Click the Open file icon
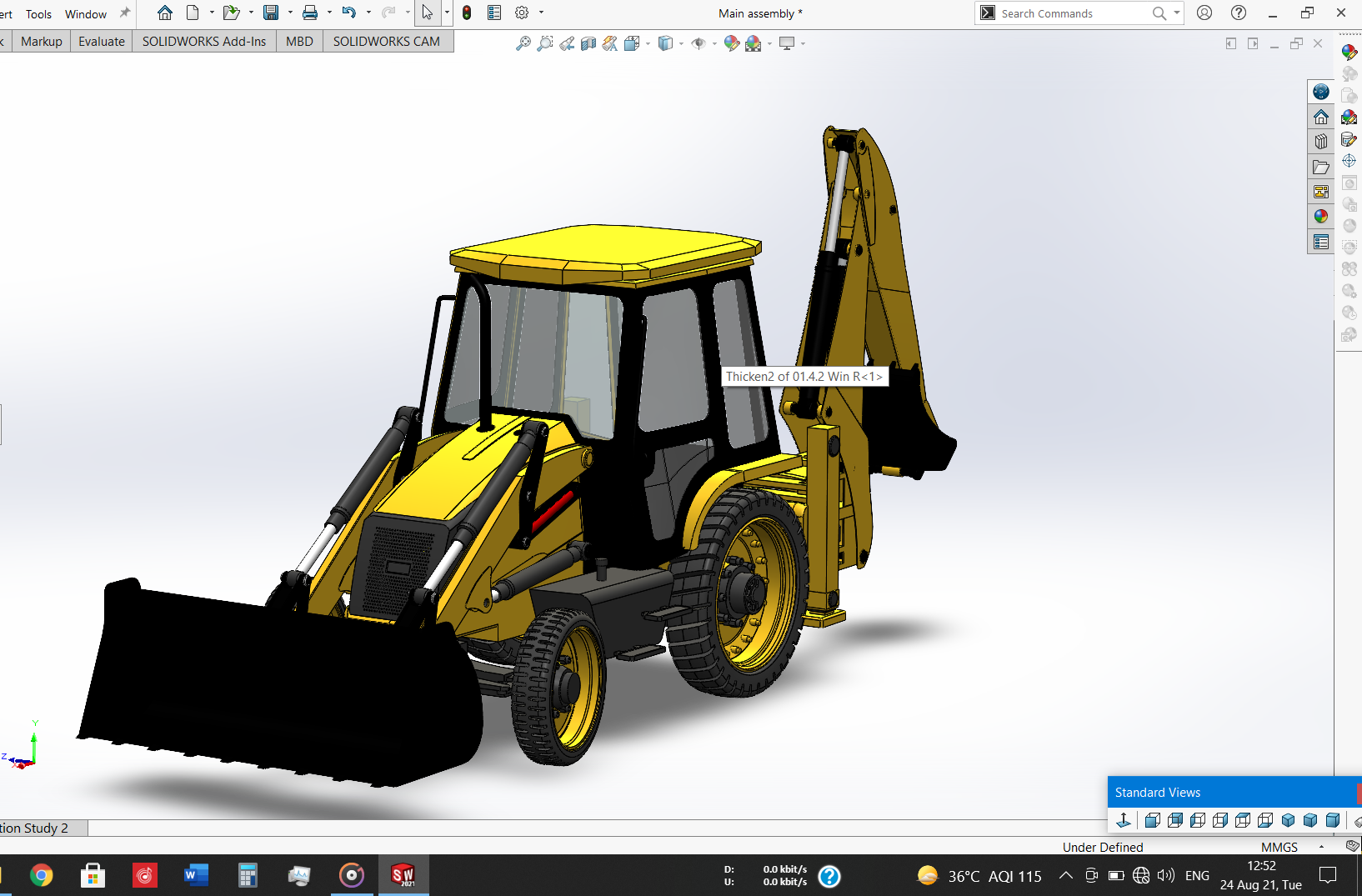1362x896 pixels. [231, 13]
